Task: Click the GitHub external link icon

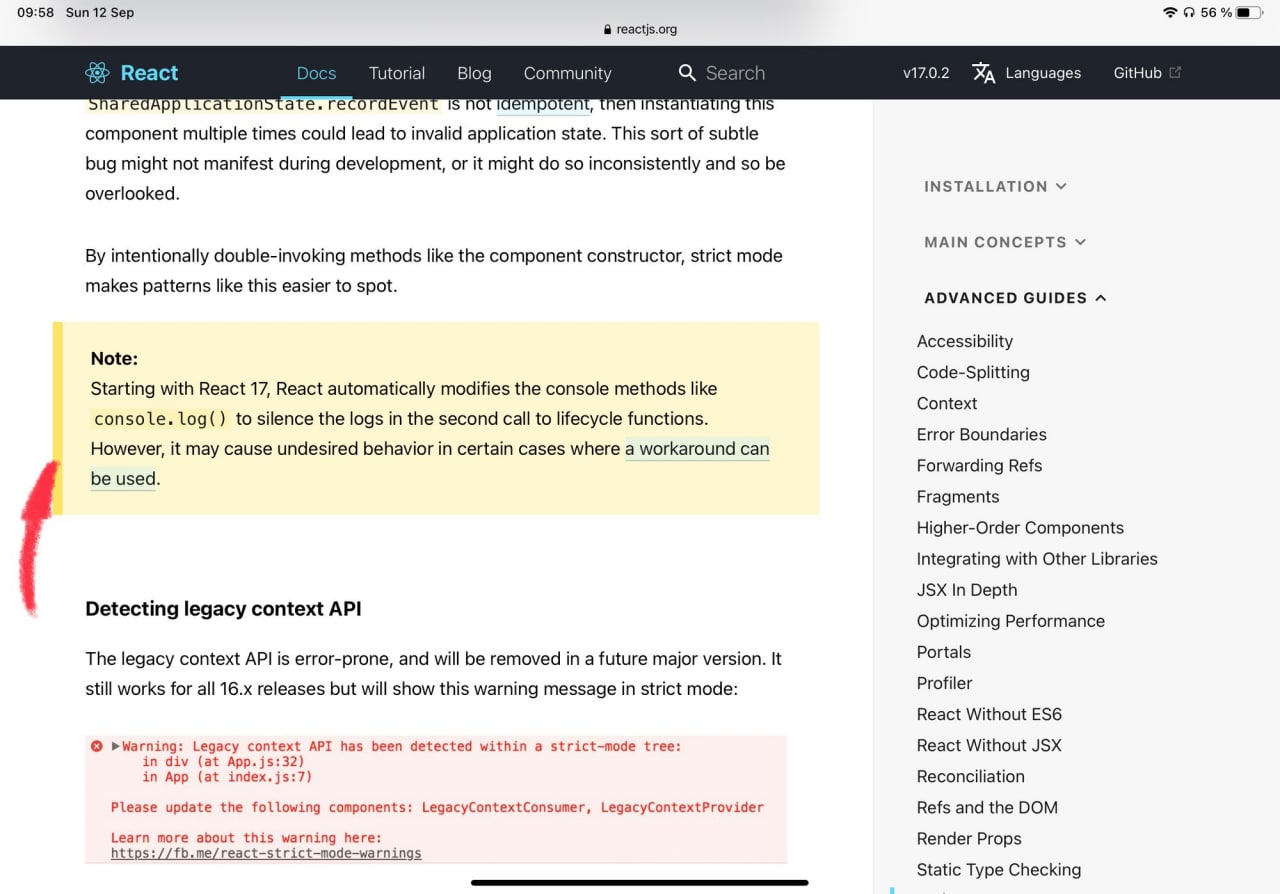Action: pyautogui.click(x=1175, y=72)
